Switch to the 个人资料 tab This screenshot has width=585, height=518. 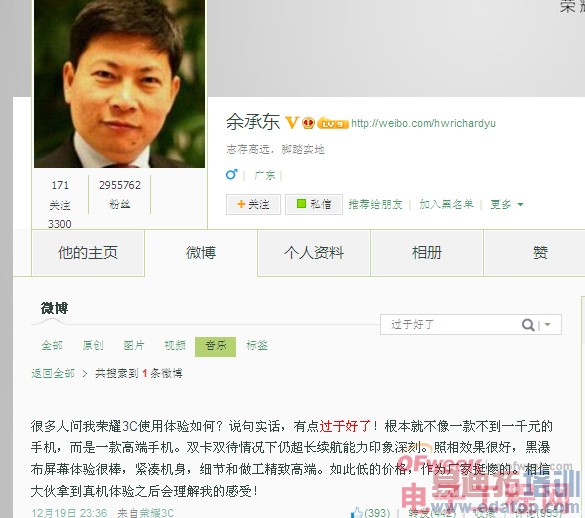point(313,253)
